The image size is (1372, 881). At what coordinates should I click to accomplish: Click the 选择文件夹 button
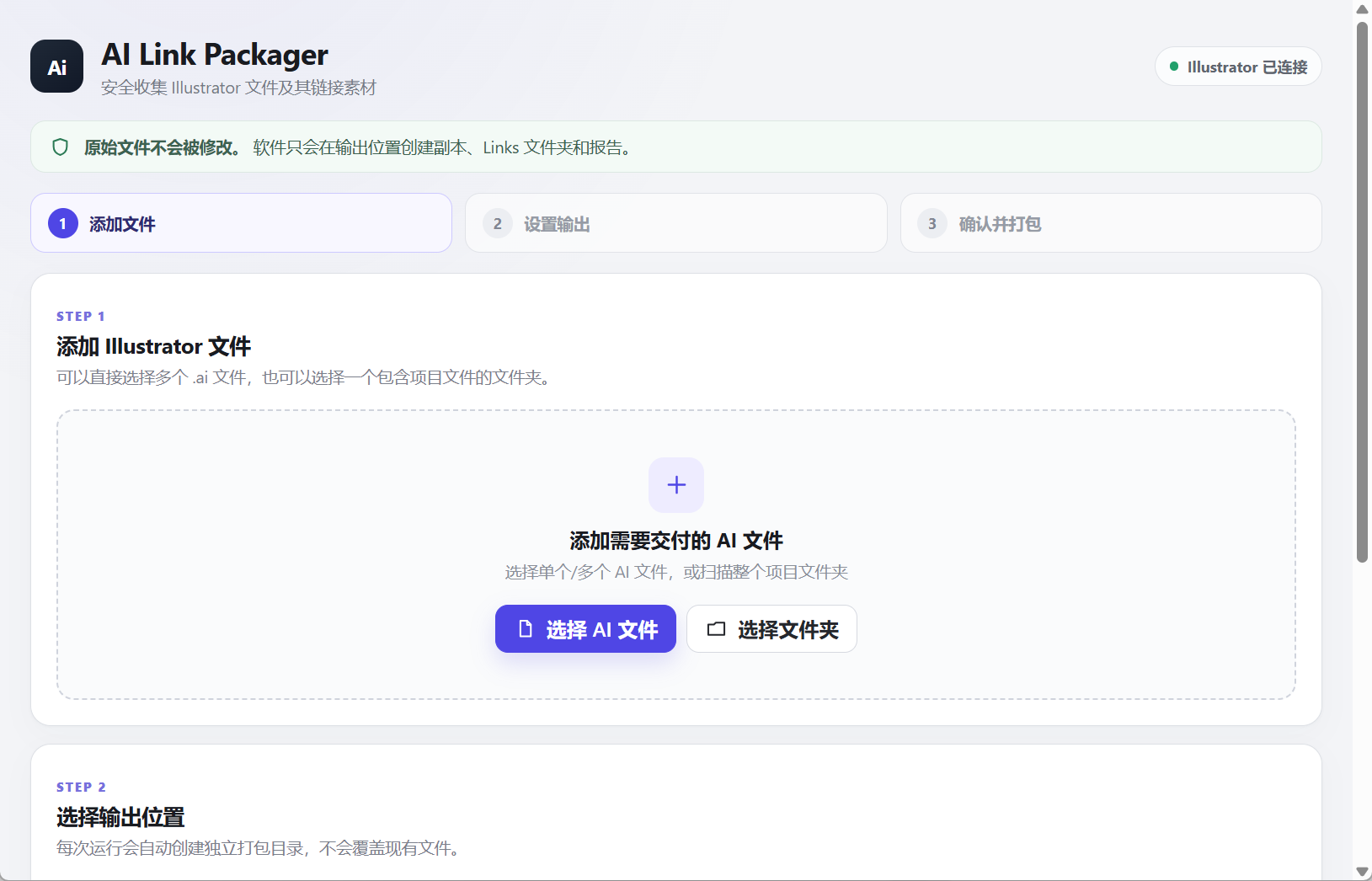[x=771, y=629]
